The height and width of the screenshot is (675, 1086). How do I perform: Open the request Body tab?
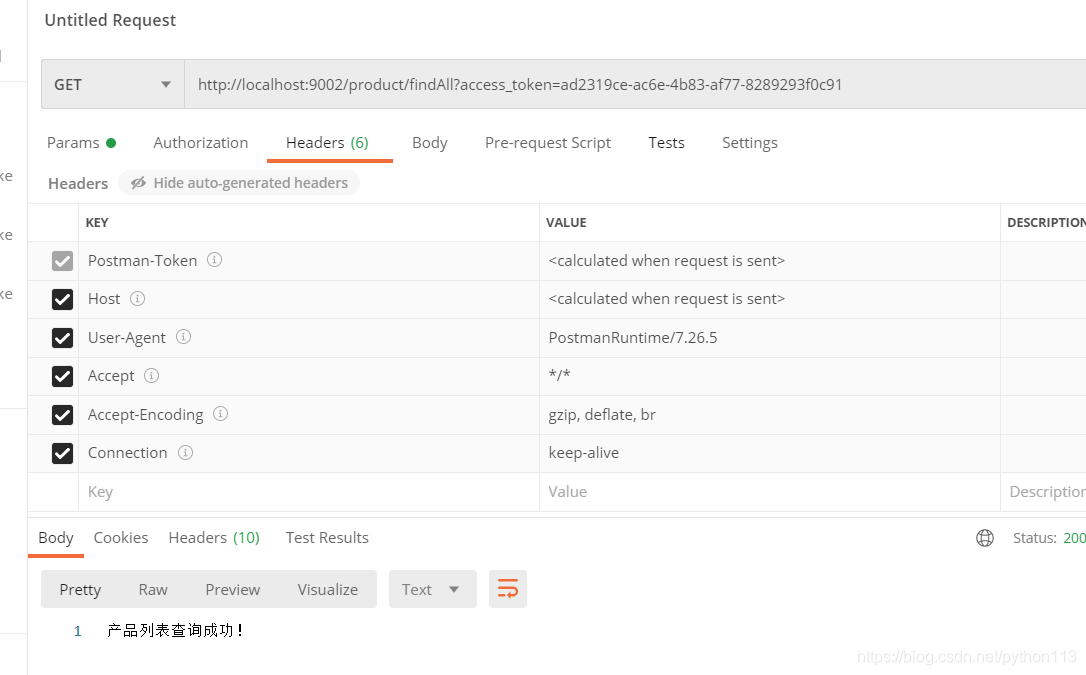[x=429, y=143]
